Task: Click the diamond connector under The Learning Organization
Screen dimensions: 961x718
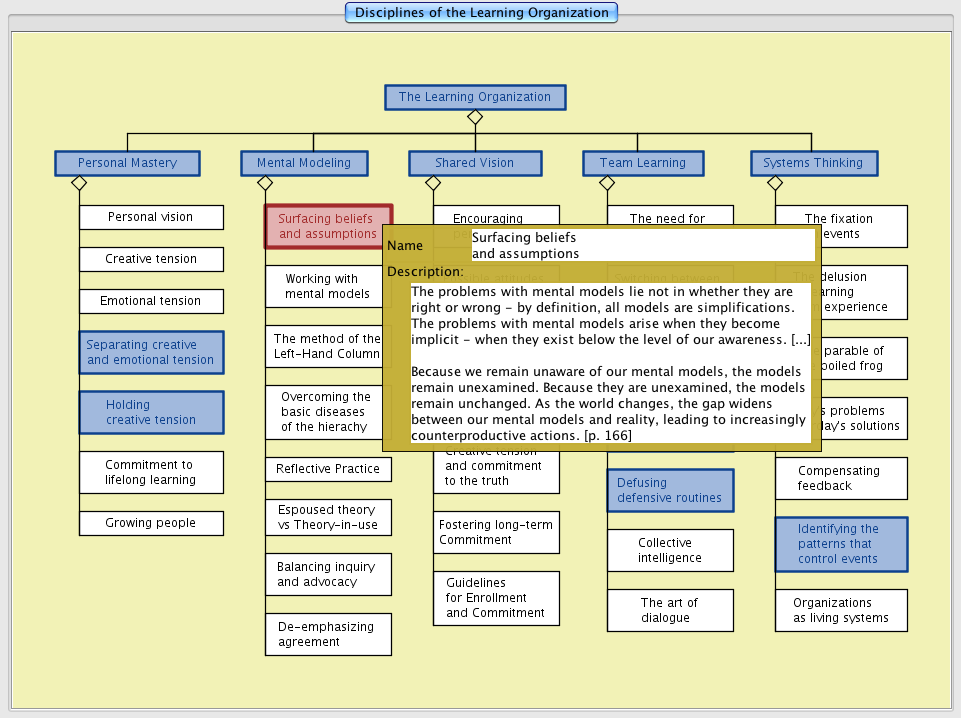Action: pyautogui.click(x=475, y=117)
